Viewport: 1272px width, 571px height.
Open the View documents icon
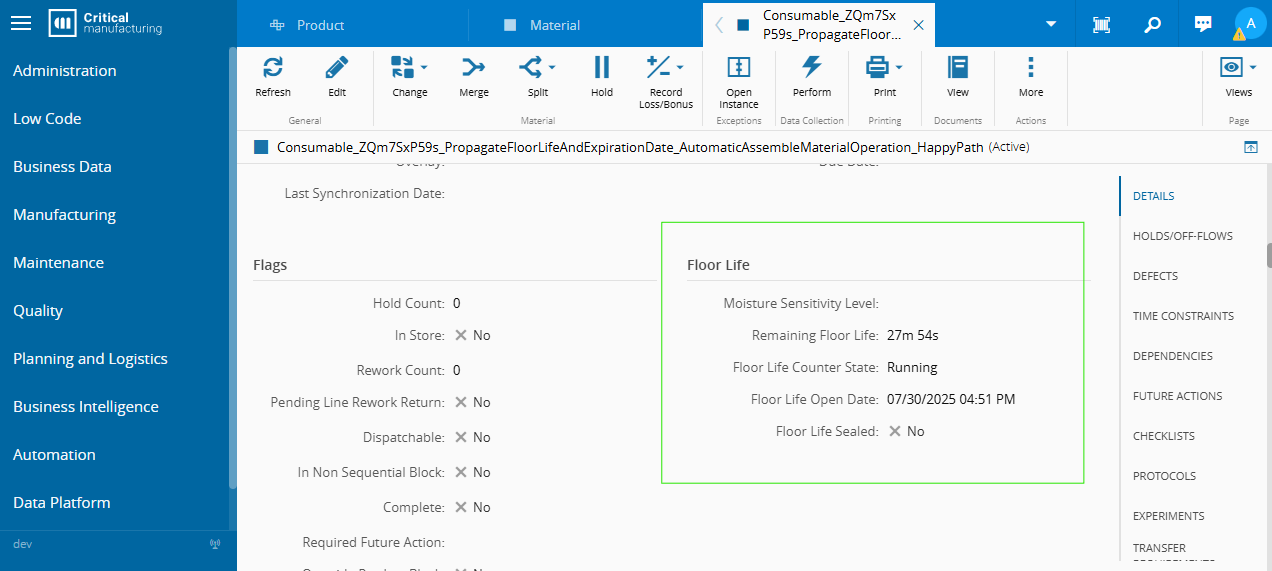tap(957, 68)
